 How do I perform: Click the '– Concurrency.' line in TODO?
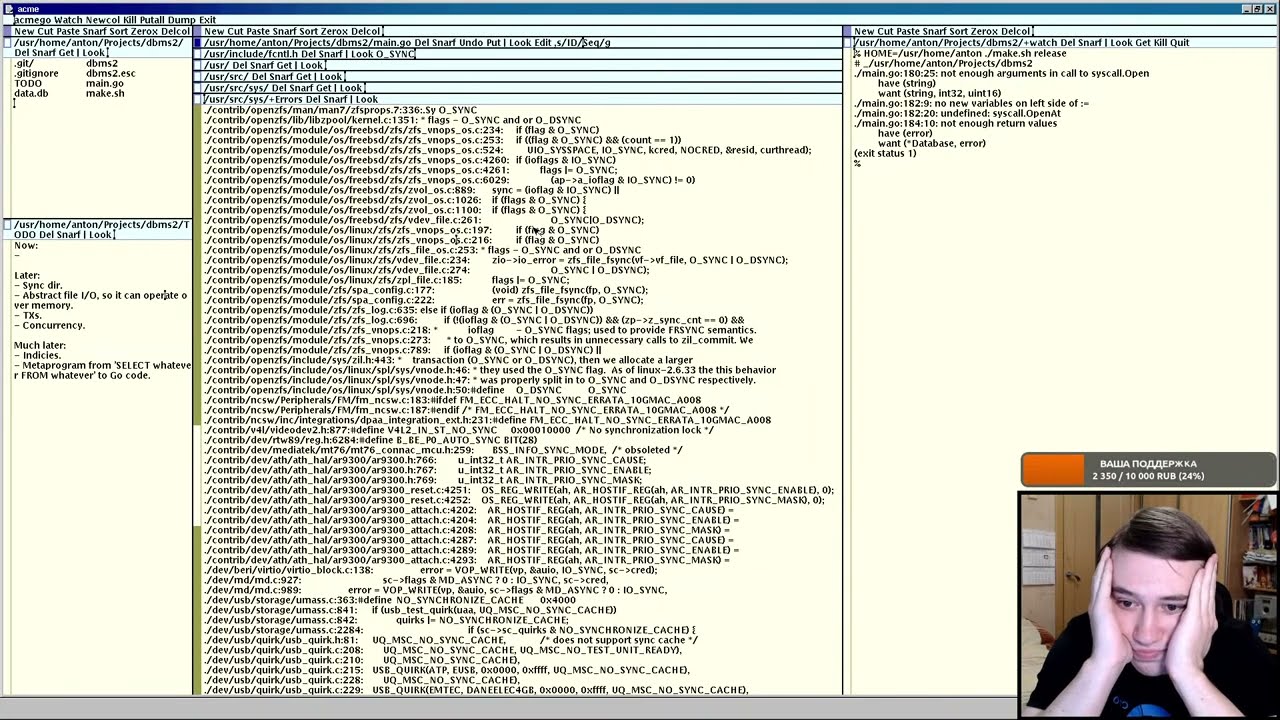click(x=49, y=326)
